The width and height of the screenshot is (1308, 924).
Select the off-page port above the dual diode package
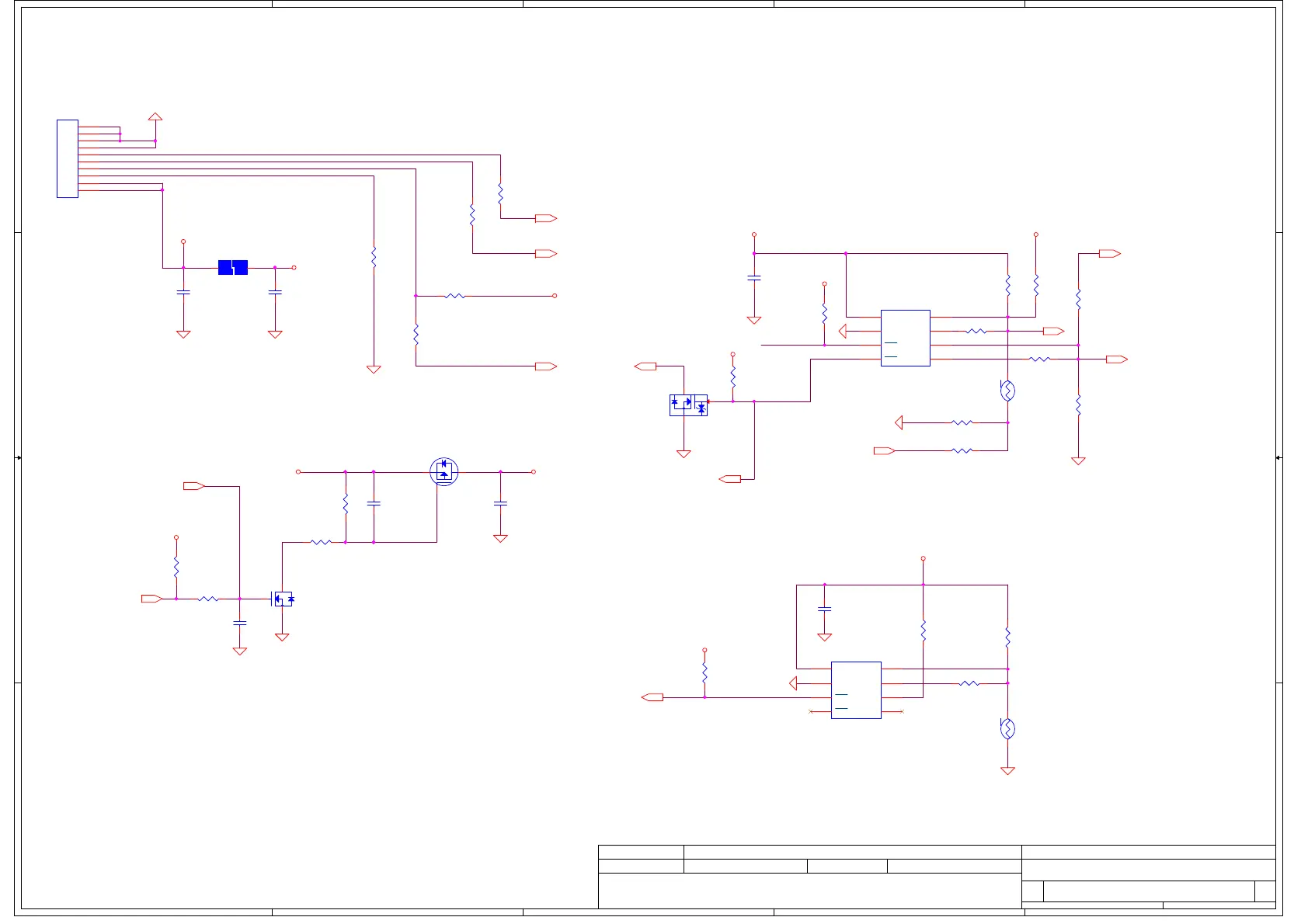645,366
